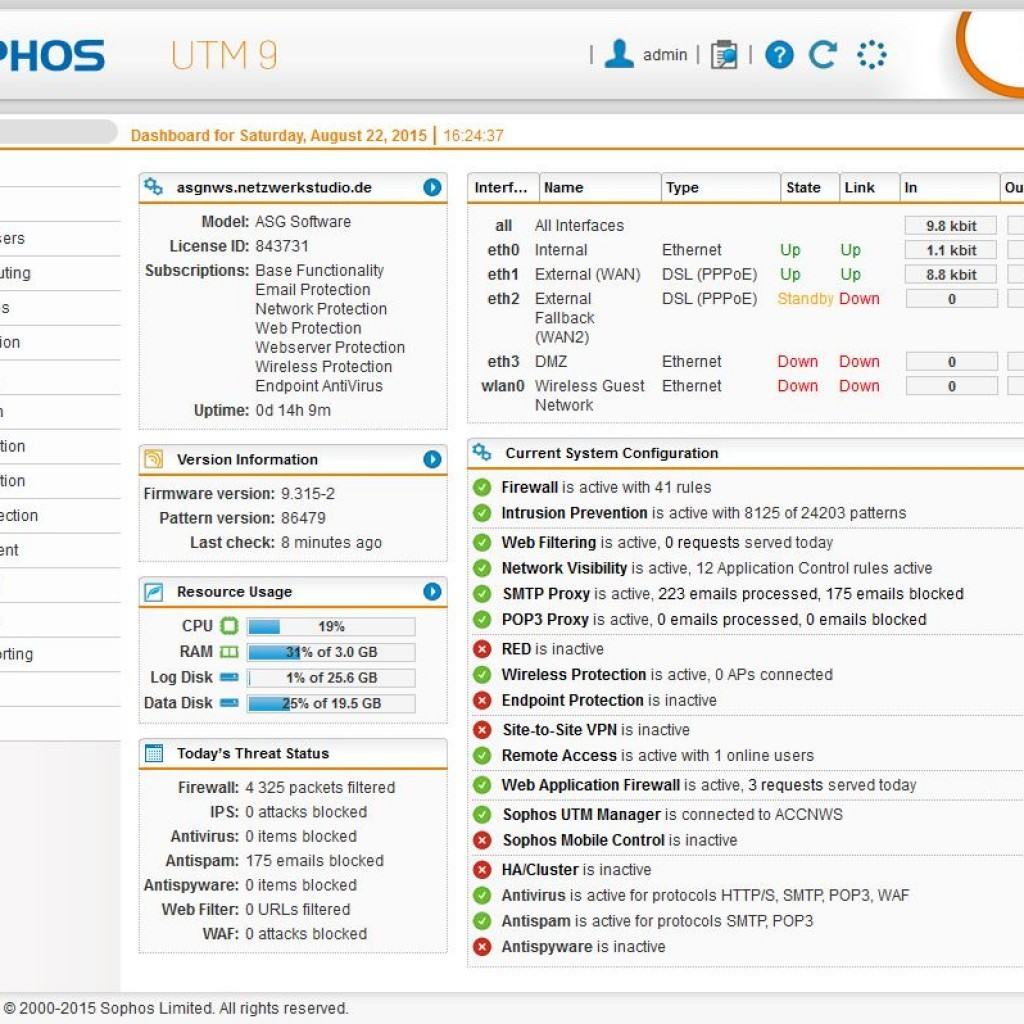Click Firmware version 9.315-2 value
This screenshot has height=1024, width=1024.
point(308,494)
